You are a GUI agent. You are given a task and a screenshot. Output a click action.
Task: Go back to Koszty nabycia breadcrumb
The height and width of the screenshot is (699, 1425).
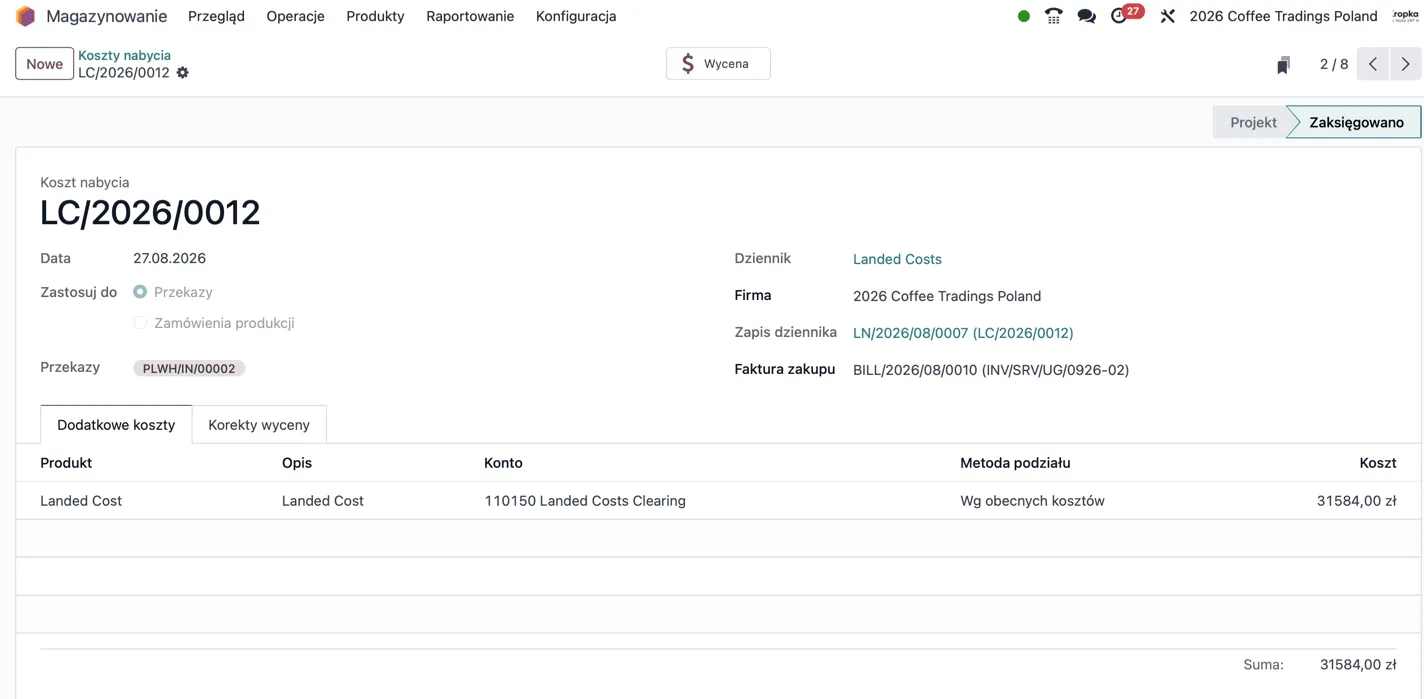point(124,55)
